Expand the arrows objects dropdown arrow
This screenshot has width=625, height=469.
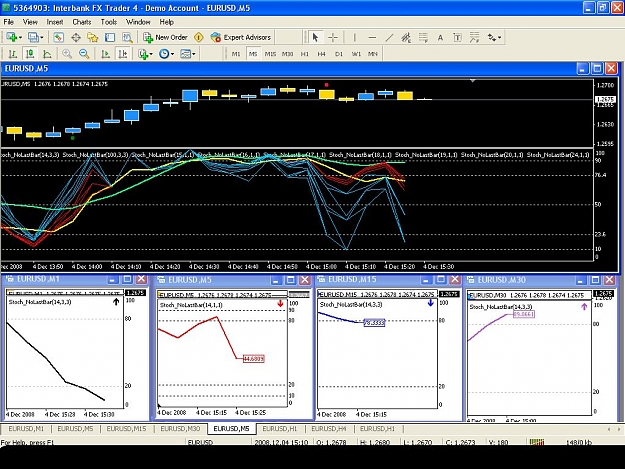(499, 37)
